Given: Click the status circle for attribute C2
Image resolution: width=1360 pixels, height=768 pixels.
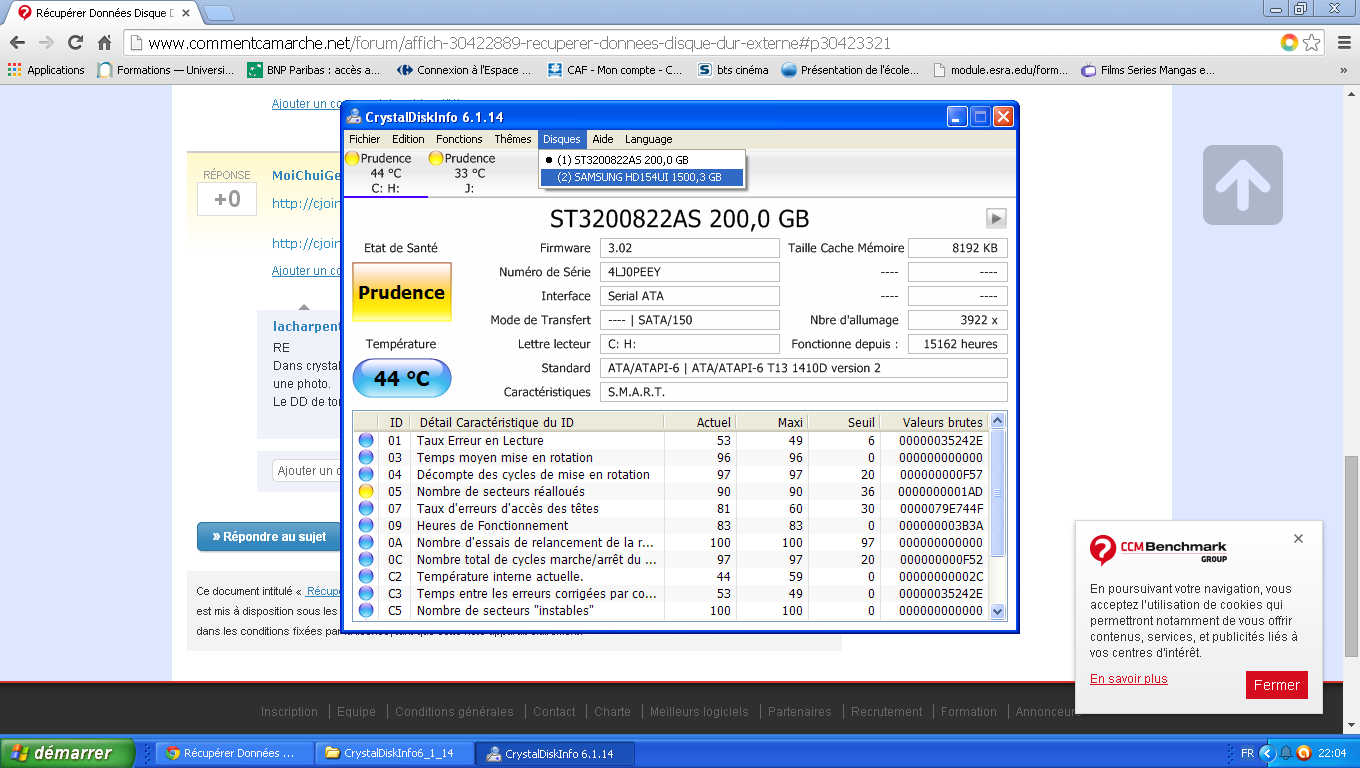Looking at the screenshot, I should [x=366, y=576].
